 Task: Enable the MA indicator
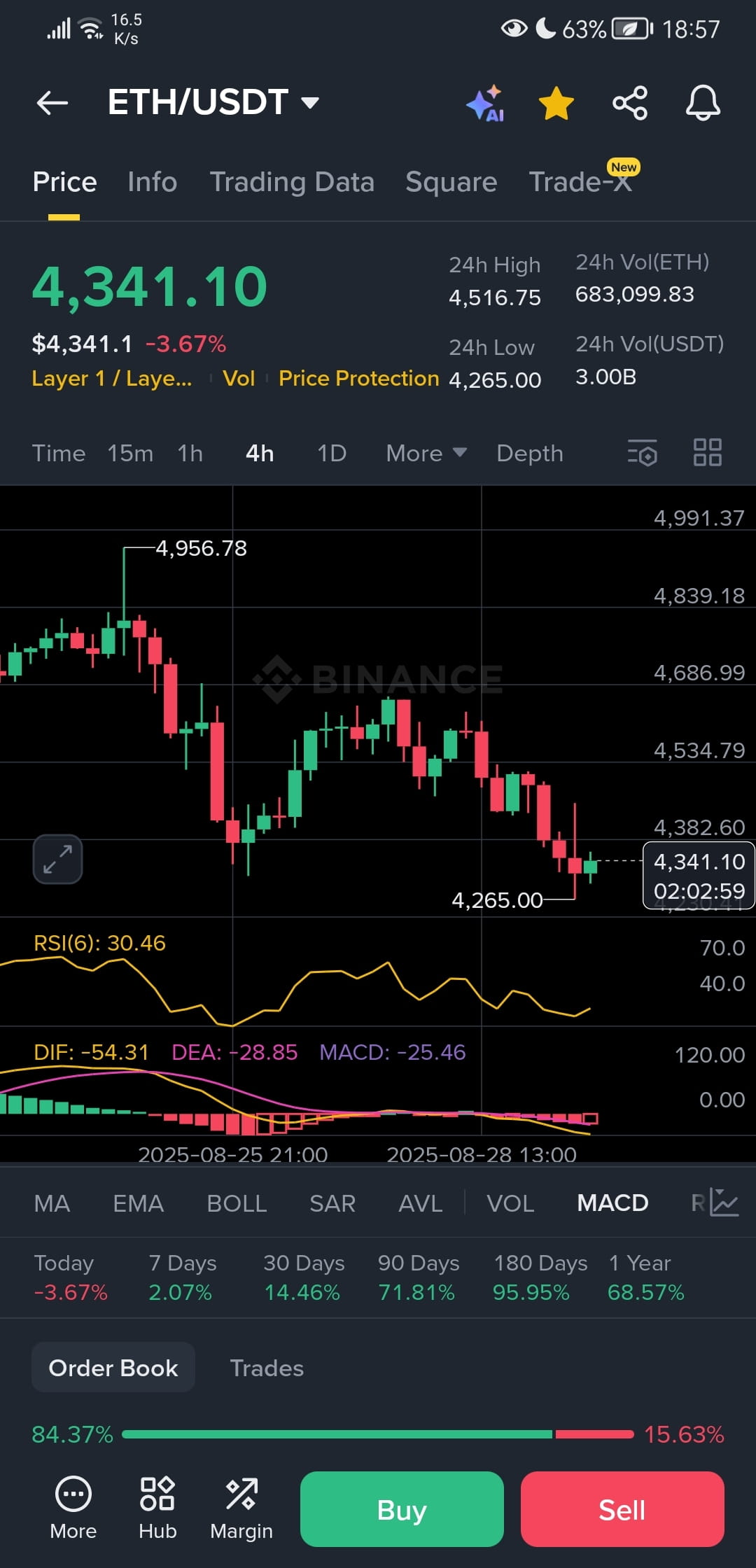[52, 1203]
